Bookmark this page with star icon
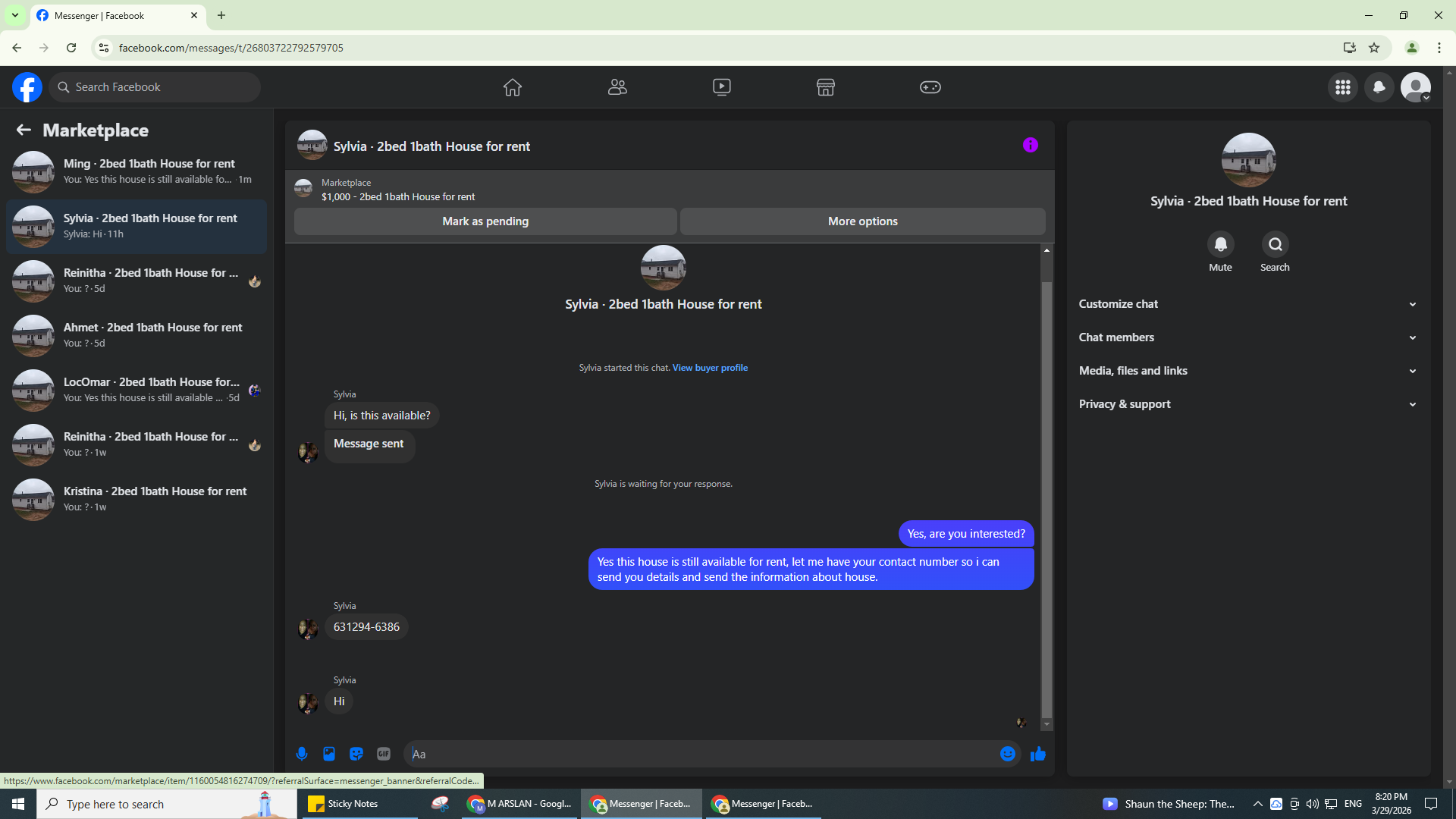Screen dimensions: 1456x819 click(1374, 48)
